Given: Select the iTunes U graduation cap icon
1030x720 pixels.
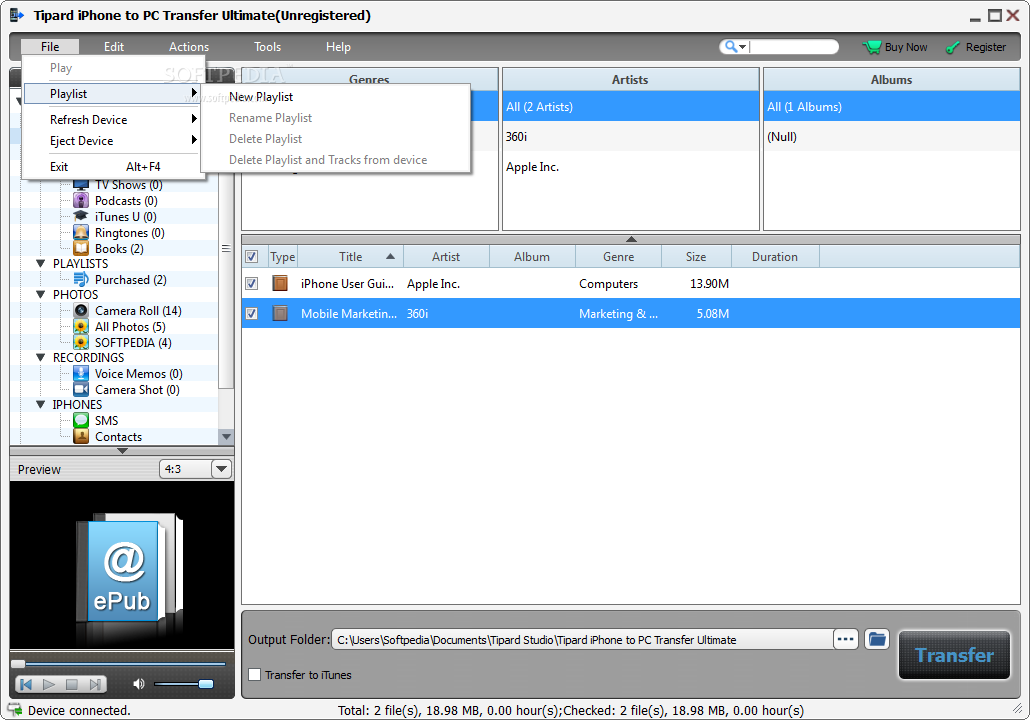Looking at the screenshot, I should click(x=81, y=216).
